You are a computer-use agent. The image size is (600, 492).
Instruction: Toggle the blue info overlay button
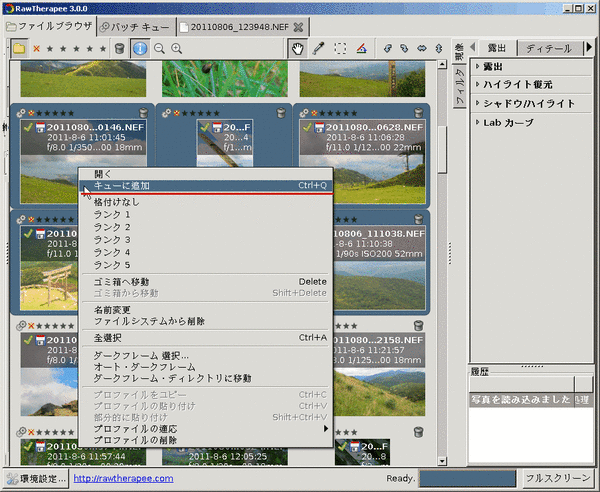click(140, 49)
